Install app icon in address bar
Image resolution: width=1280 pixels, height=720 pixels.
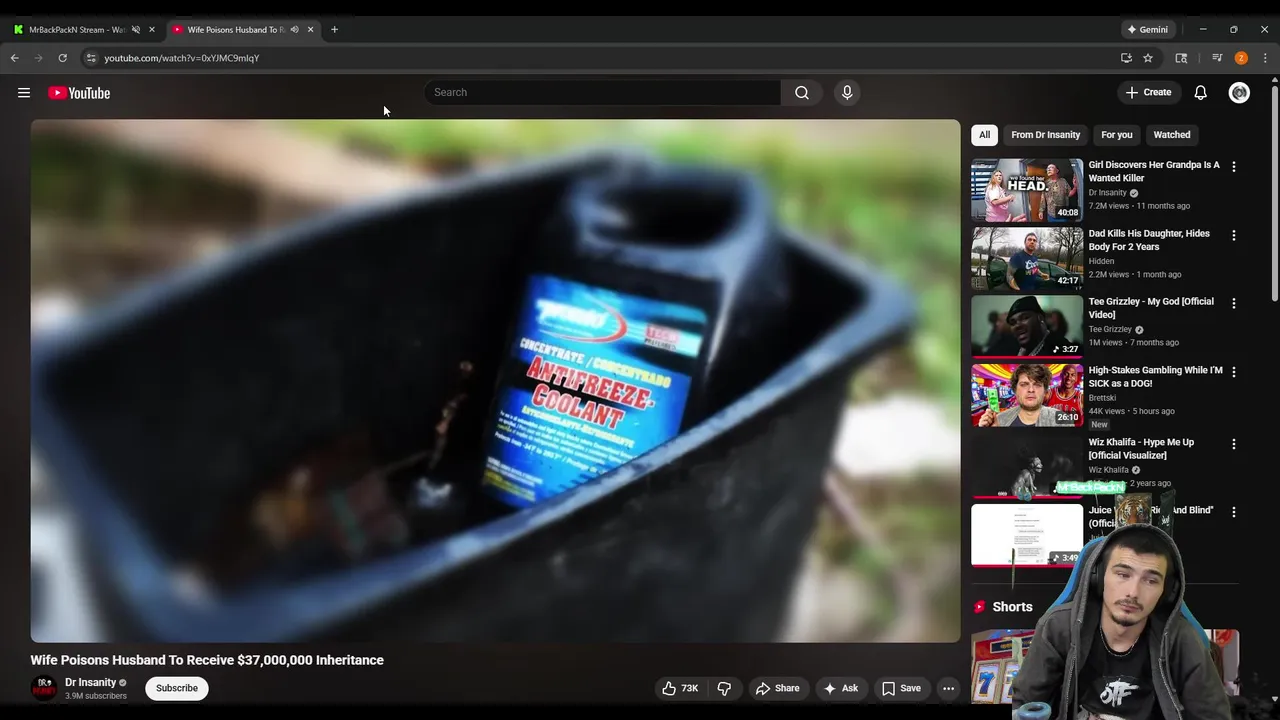point(1126,58)
